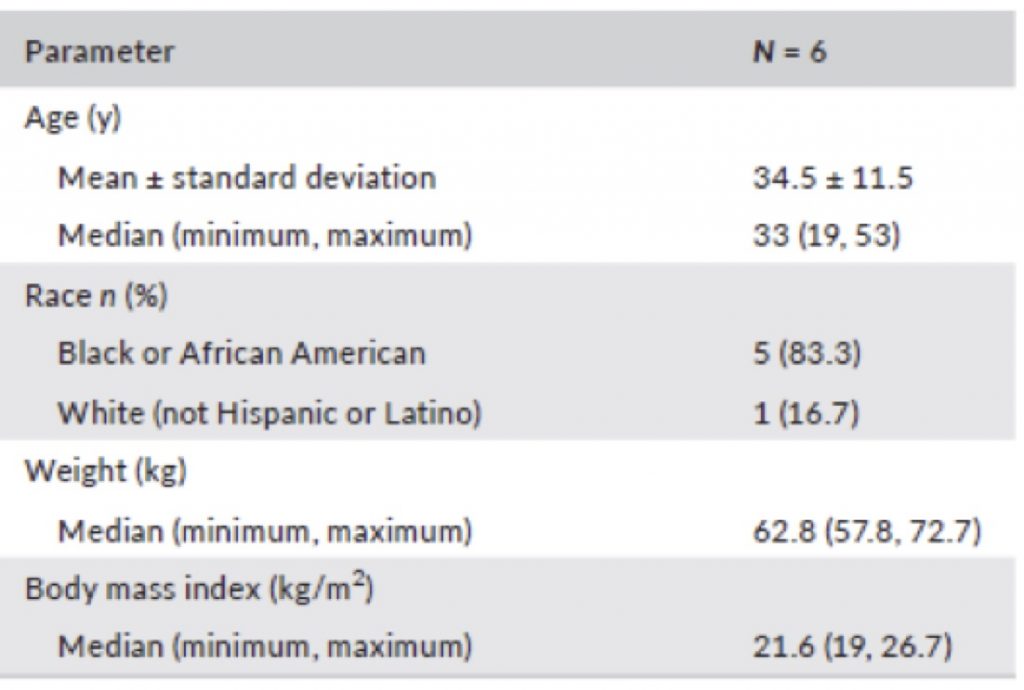Click the Body mass index (kg/m²) label
This screenshot has width=1024, height=690.
[199, 588]
